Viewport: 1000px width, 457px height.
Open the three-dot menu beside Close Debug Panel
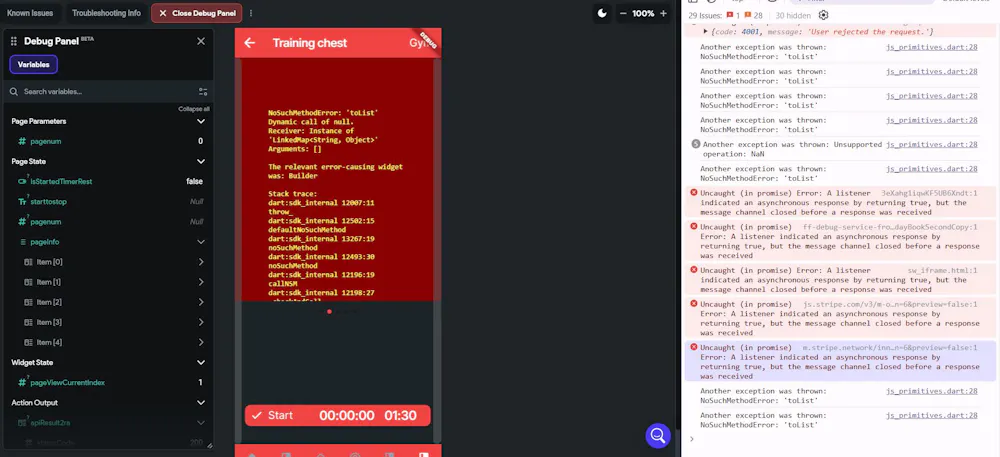click(x=251, y=13)
